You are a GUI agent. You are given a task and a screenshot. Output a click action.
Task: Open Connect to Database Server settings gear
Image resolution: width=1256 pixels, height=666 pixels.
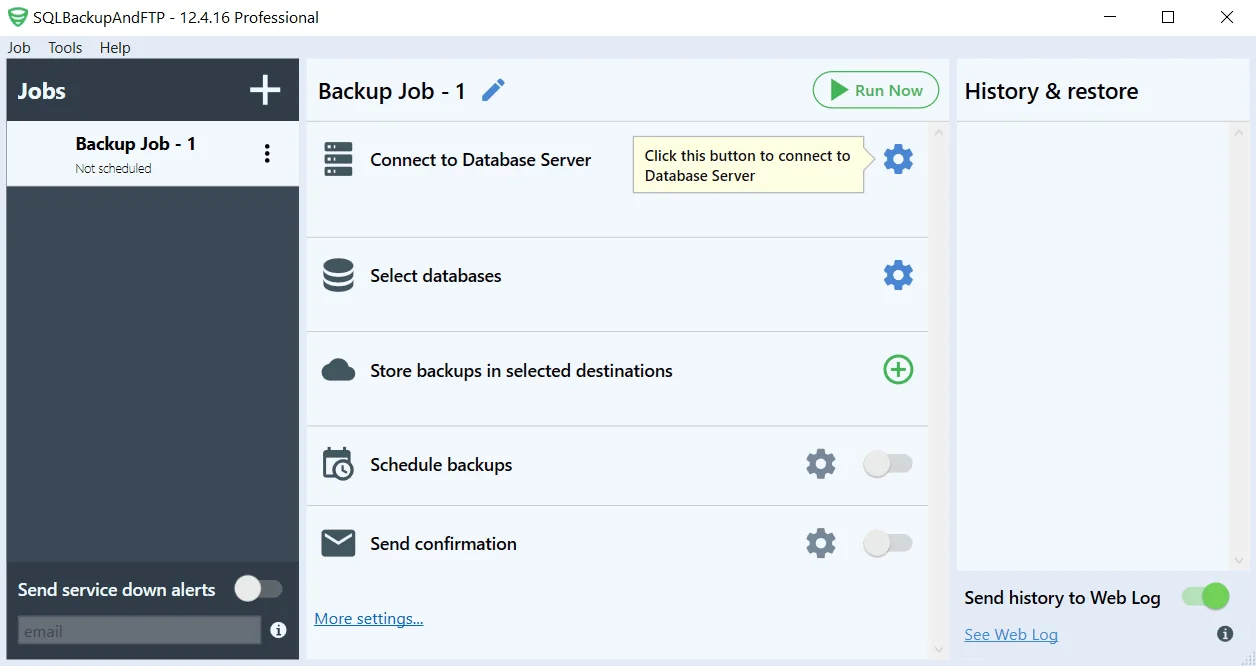click(x=897, y=158)
